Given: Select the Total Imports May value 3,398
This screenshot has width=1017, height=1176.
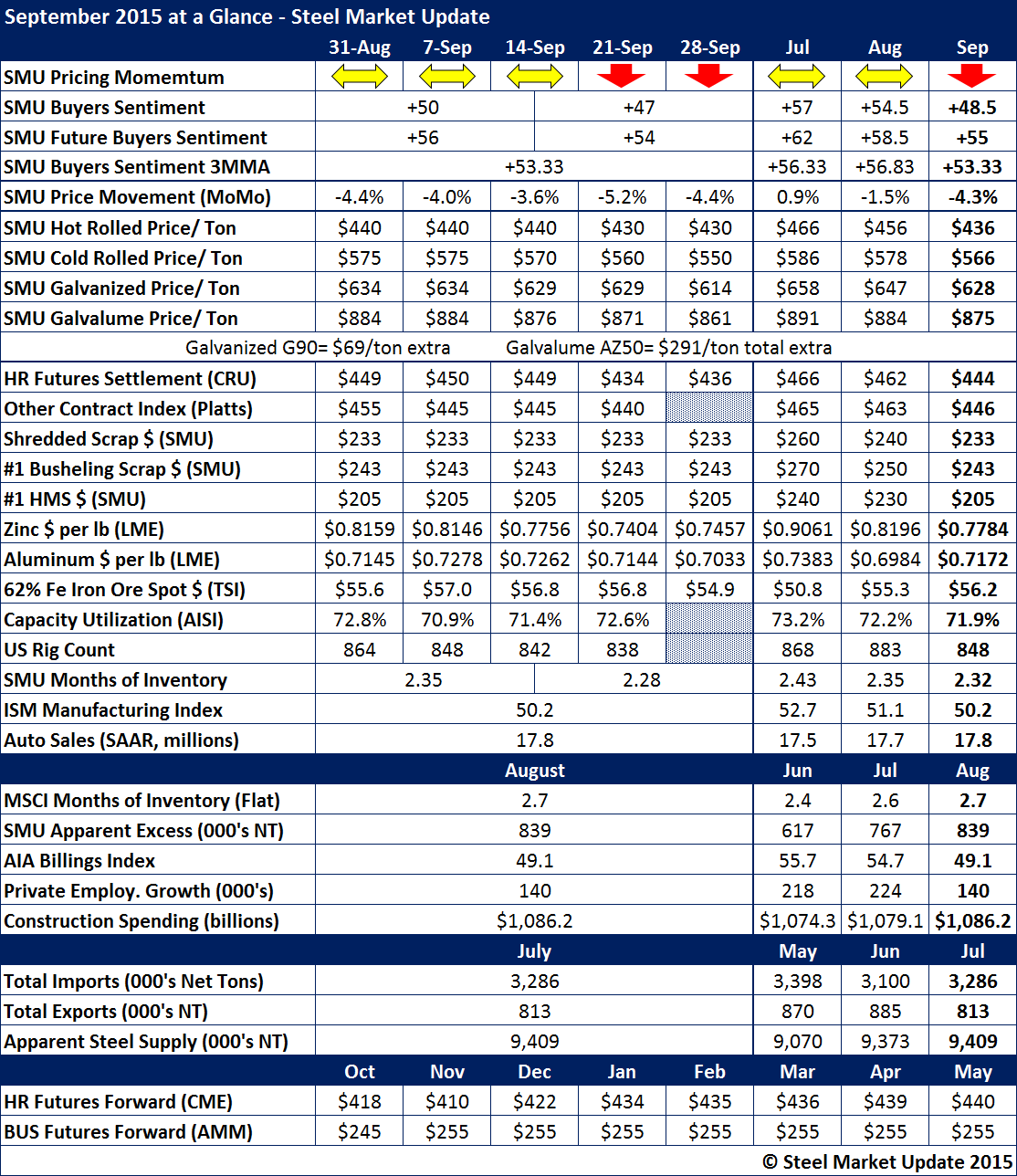Looking at the screenshot, I should [797, 982].
